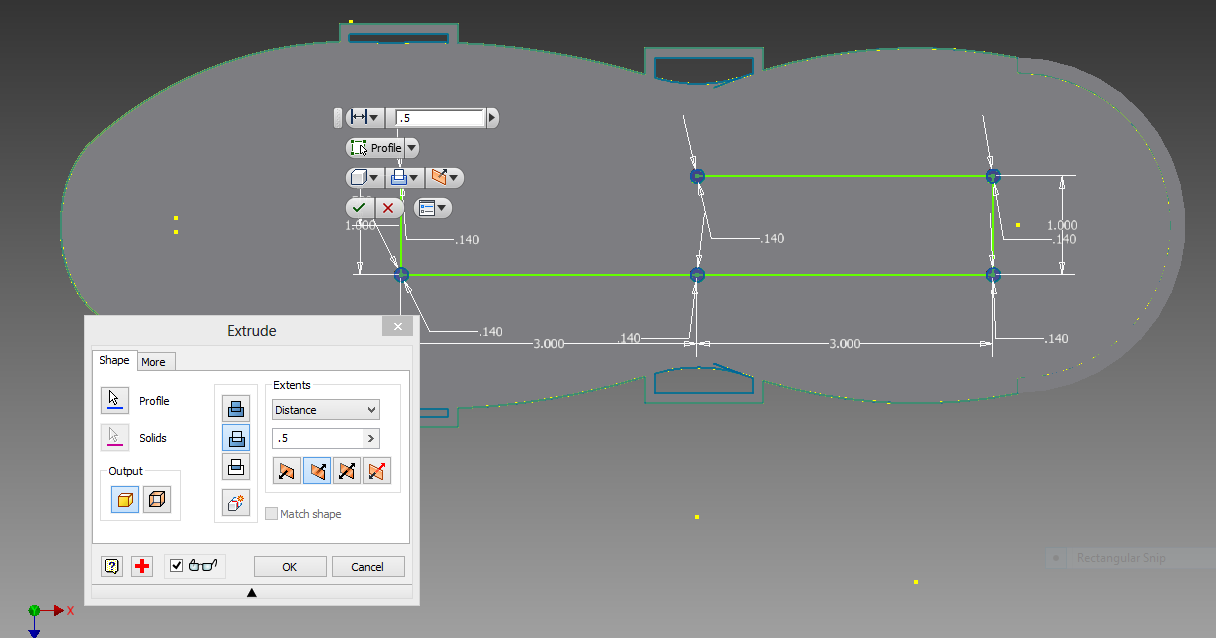Click the mini-toolbar Profile button
Screen dimensions: 1216x638
pyautogui.click(x=376, y=148)
